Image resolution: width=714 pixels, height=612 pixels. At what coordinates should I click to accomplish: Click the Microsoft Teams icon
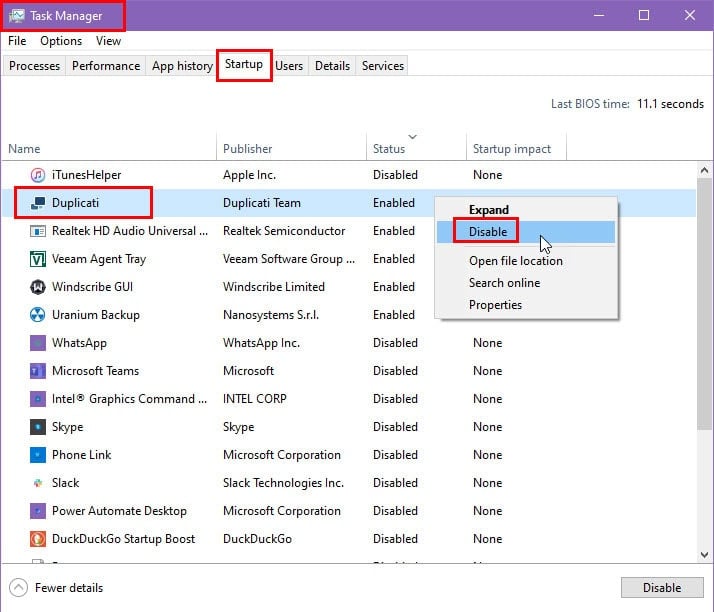click(x=37, y=371)
